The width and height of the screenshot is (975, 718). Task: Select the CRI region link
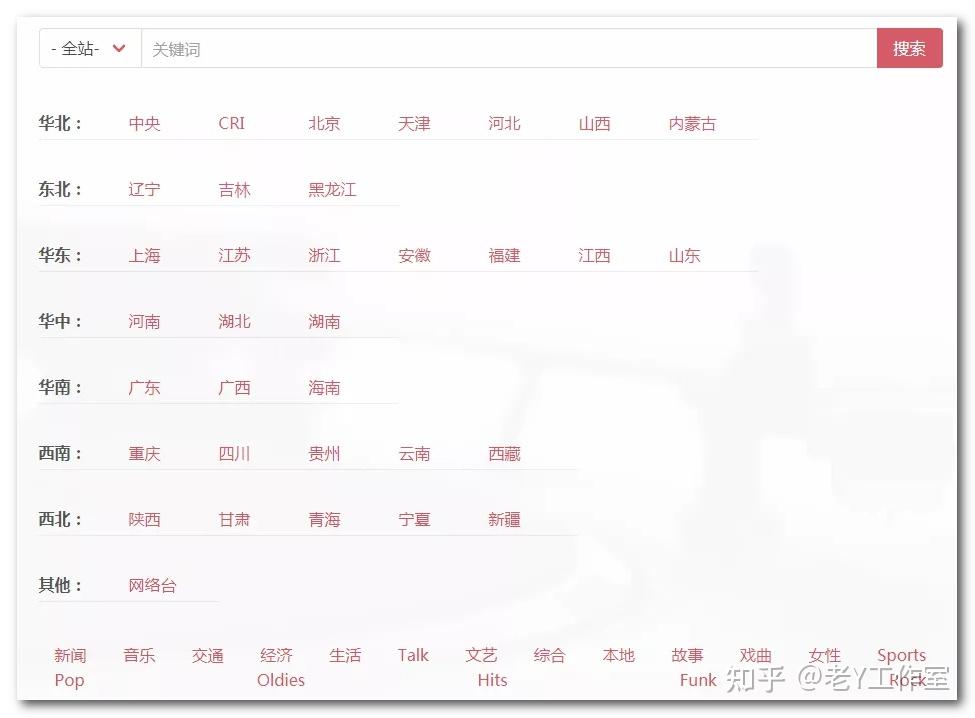tap(232, 124)
